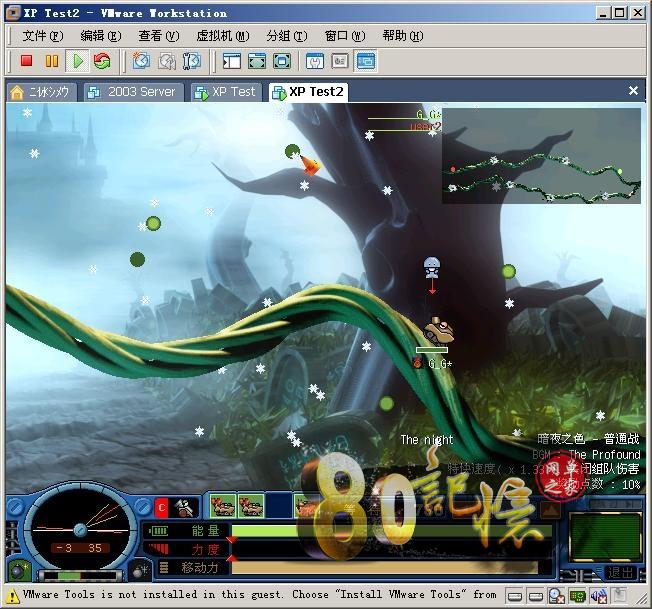Open the 文件 (File) menu
The width and height of the screenshot is (652, 609).
pos(42,36)
